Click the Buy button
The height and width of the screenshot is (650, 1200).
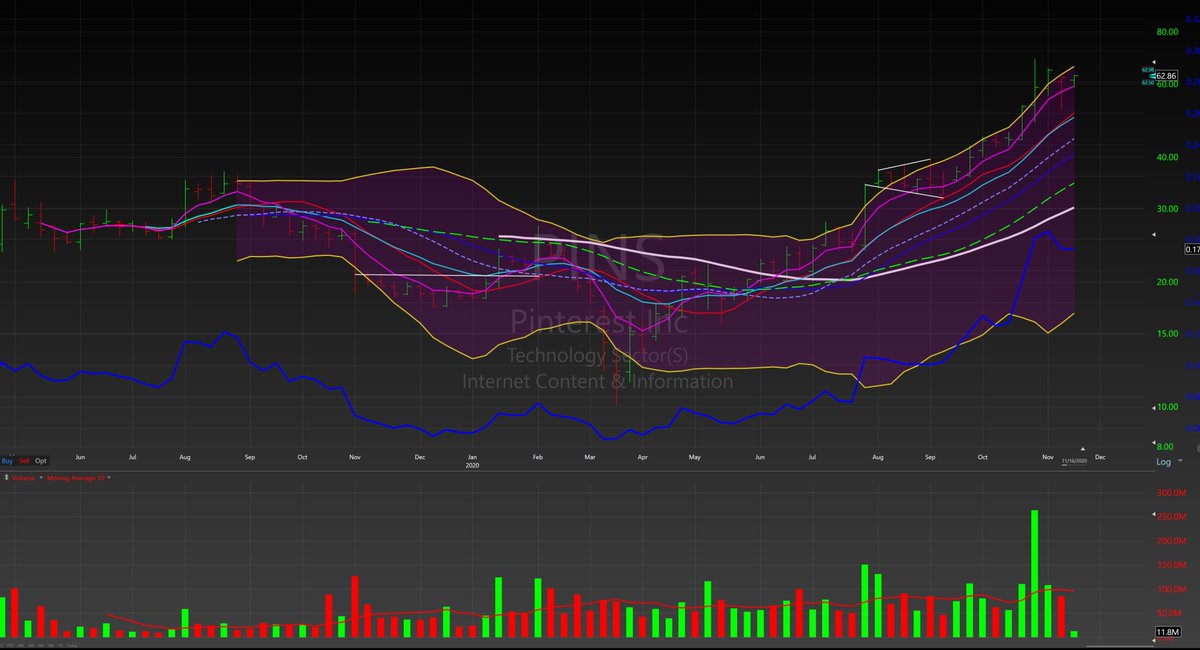[8, 461]
